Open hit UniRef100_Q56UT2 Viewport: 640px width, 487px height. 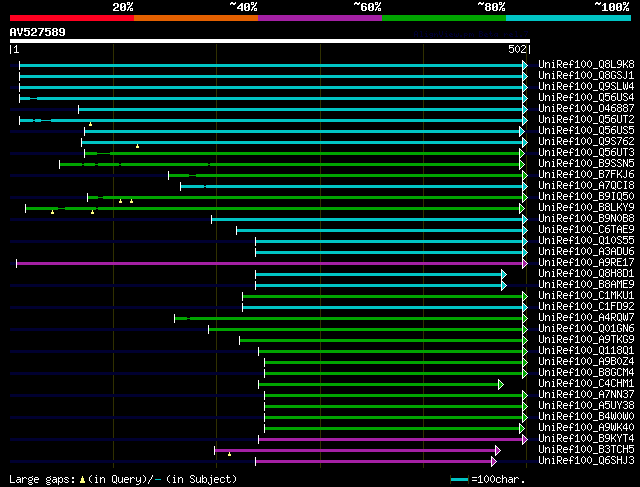pyautogui.click(x=586, y=120)
